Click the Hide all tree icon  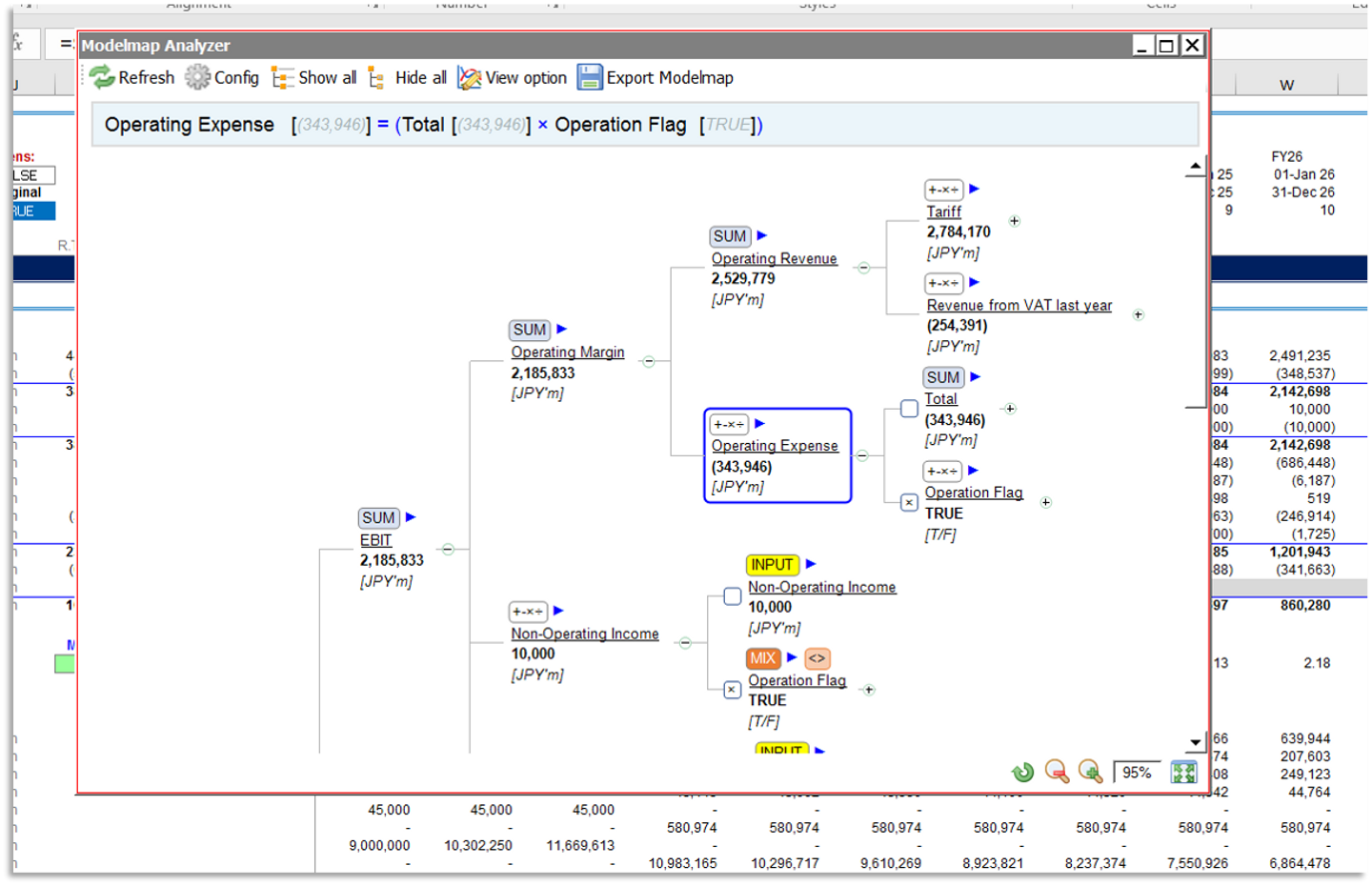point(376,78)
